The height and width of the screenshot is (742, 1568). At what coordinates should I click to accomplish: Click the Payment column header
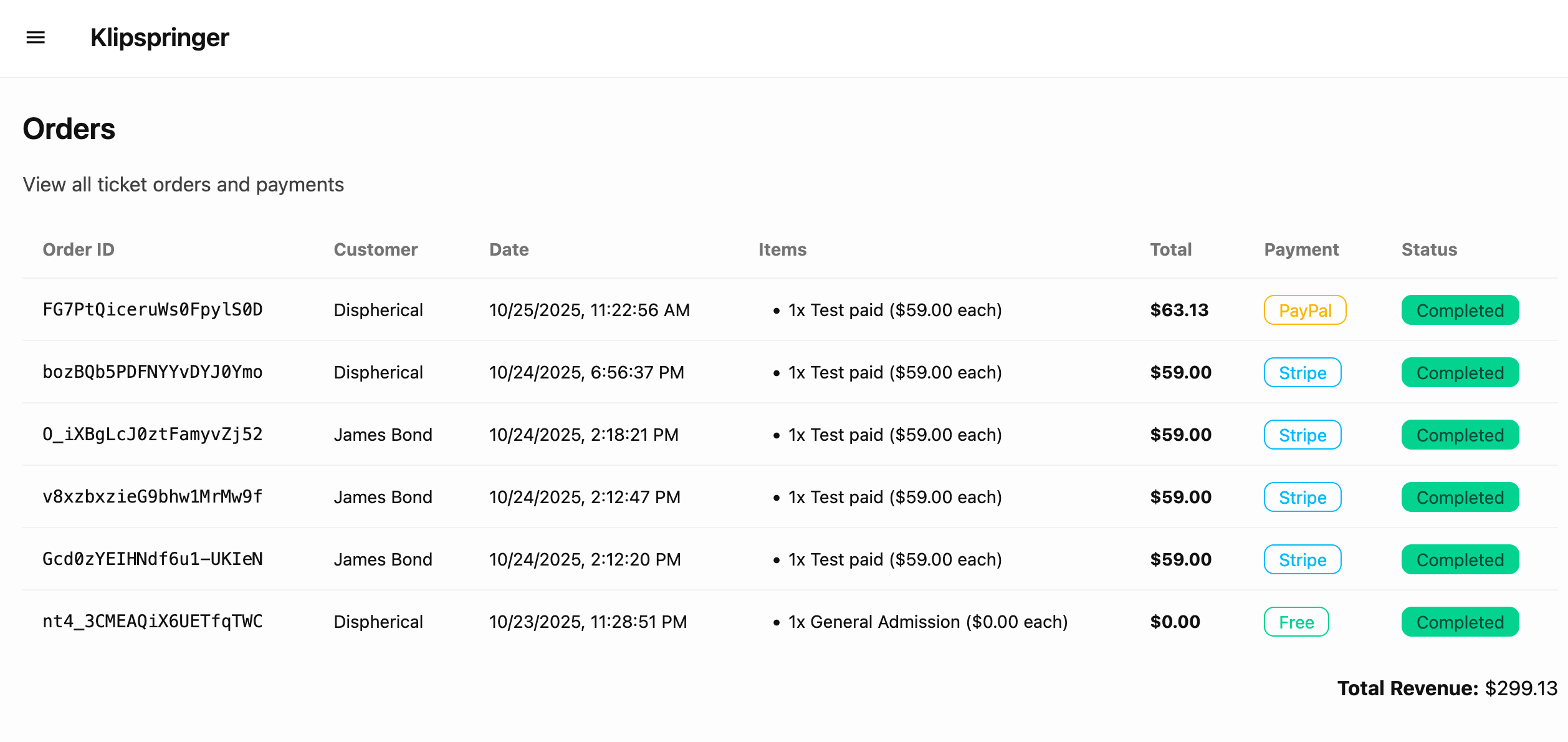coord(1301,250)
